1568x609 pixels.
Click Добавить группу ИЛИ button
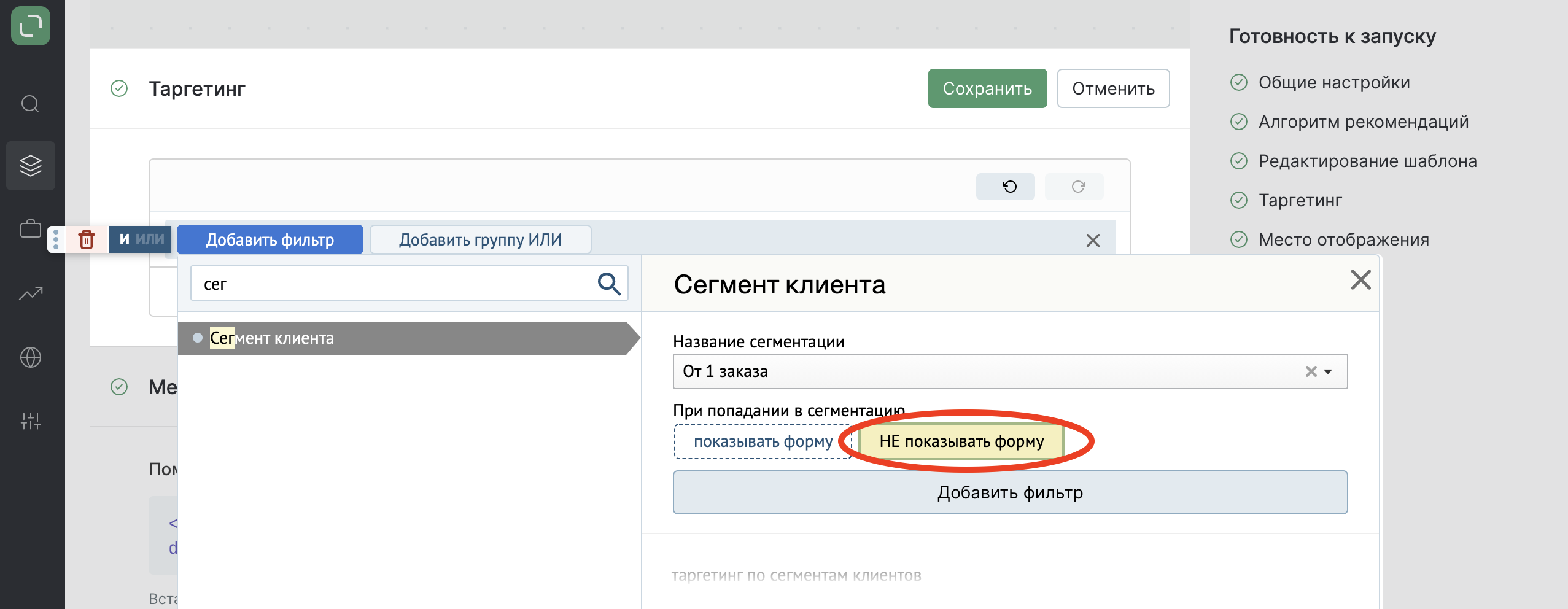480,239
